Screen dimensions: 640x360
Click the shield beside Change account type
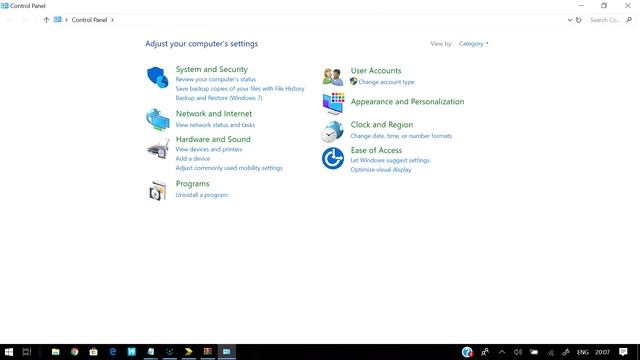(353, 82)
